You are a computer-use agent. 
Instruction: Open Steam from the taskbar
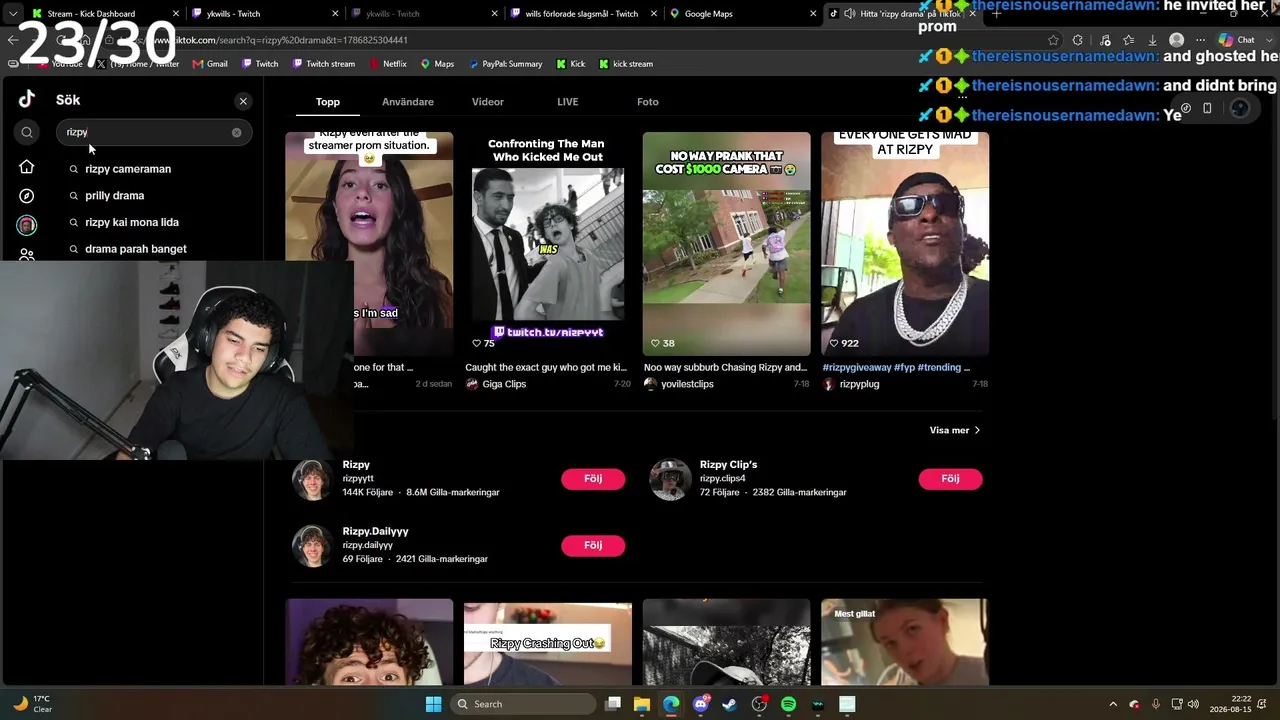click(x=730, y=704)
